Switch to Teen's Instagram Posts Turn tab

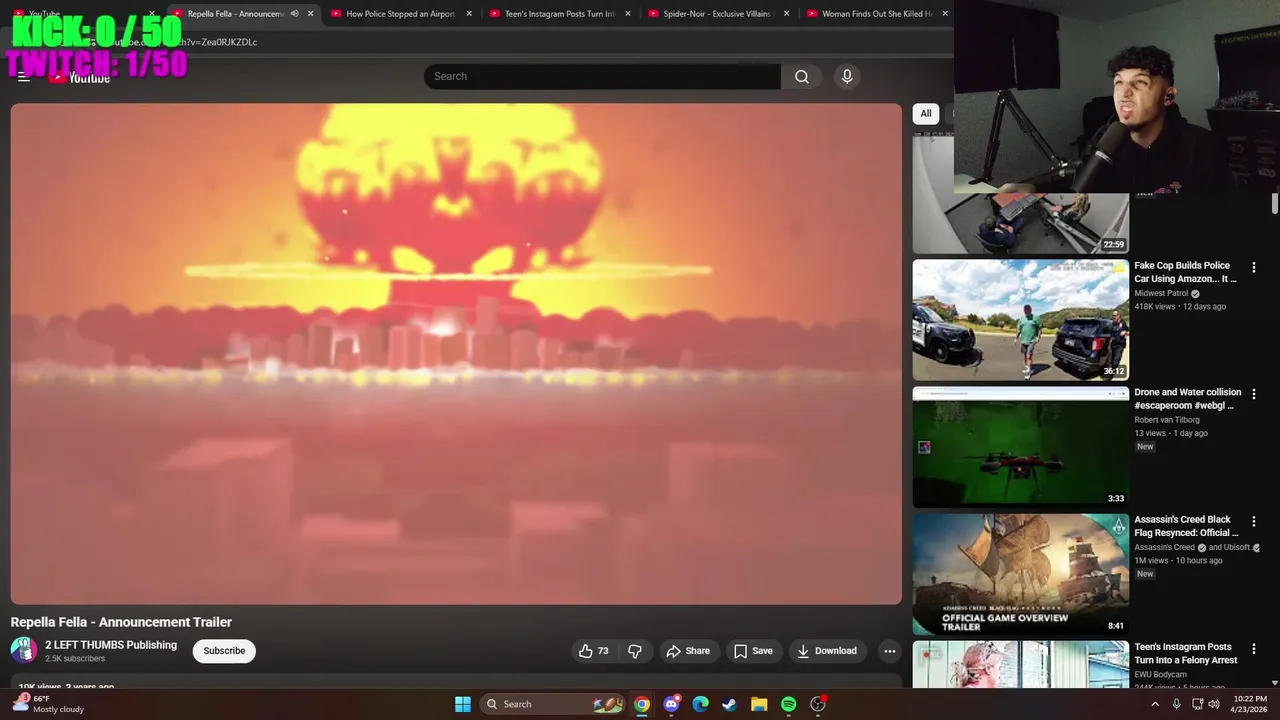pyautogui.click(x=560, y=14)
